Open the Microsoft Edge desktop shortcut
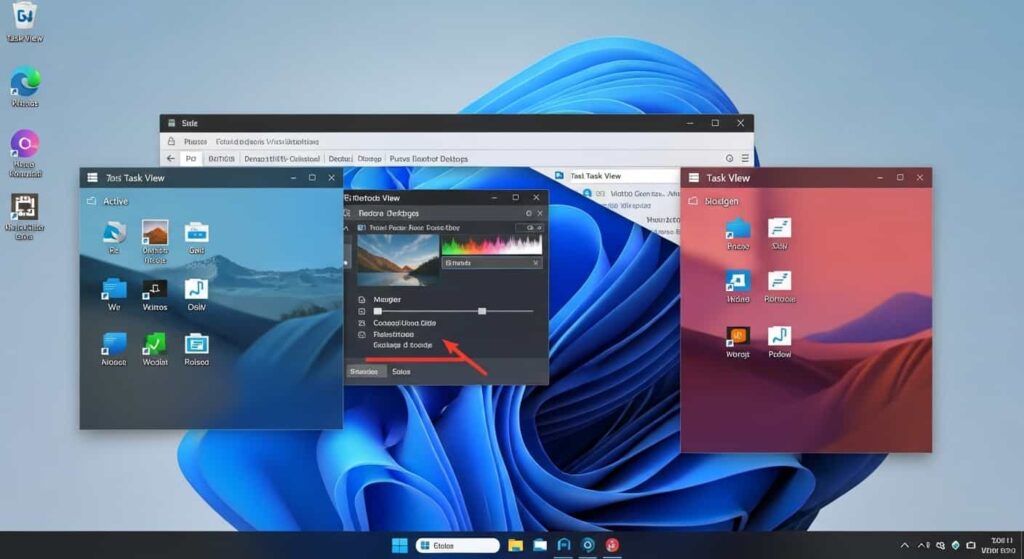1024x559 pixels. (25, 82)
